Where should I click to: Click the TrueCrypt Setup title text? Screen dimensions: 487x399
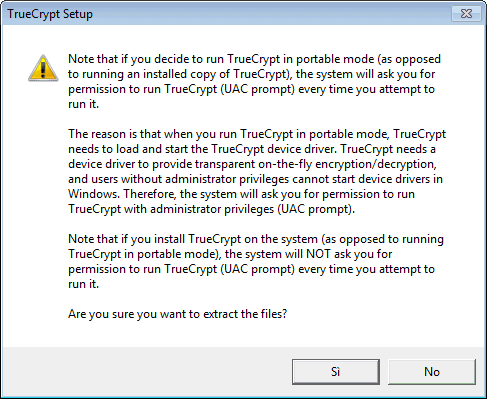(50, 14)
